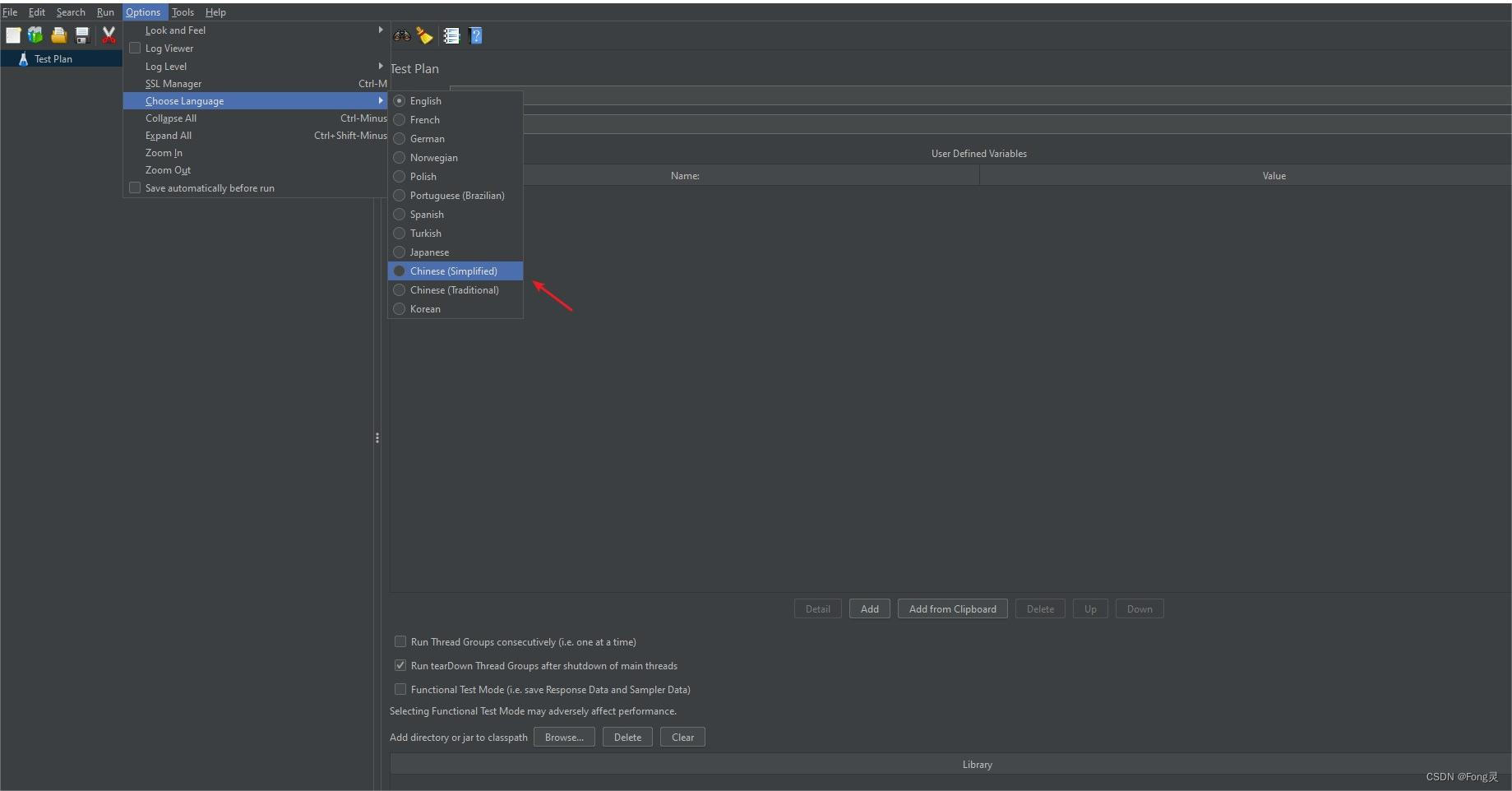Click Expand All menu entry
The width and height of the screenshot is (1512, 791).
click(255, 136)
